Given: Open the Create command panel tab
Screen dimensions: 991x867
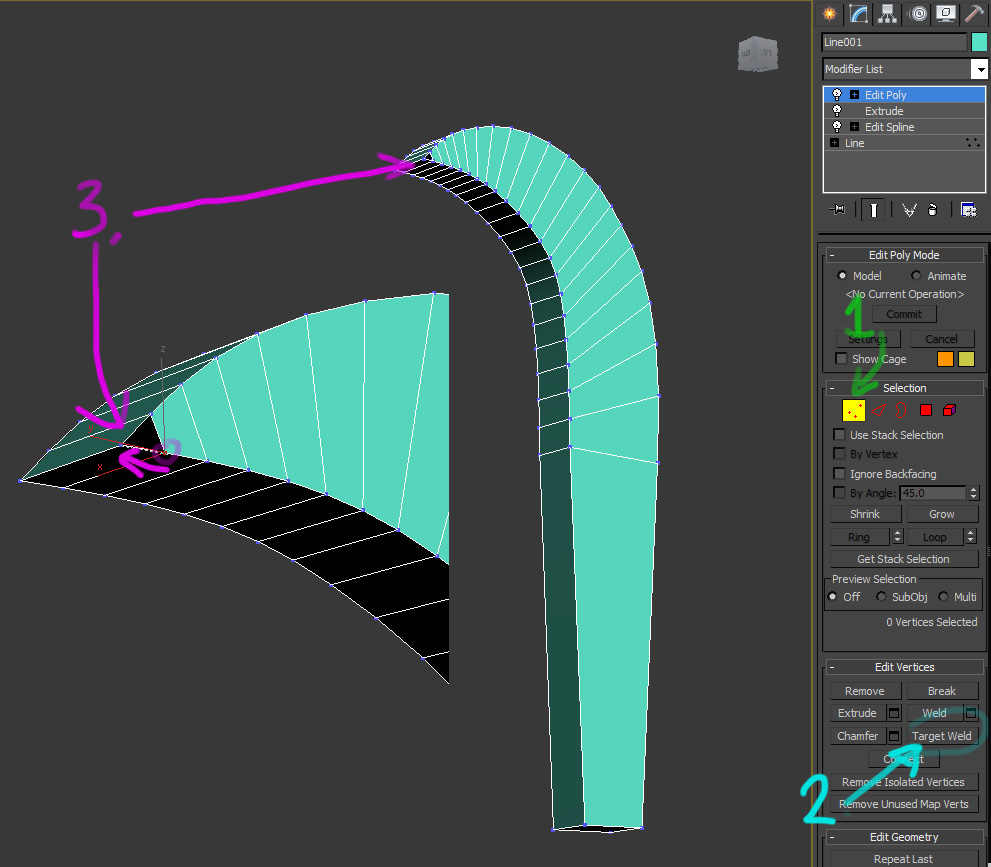Looking at the screenshot, I should (x=828, y=13).
